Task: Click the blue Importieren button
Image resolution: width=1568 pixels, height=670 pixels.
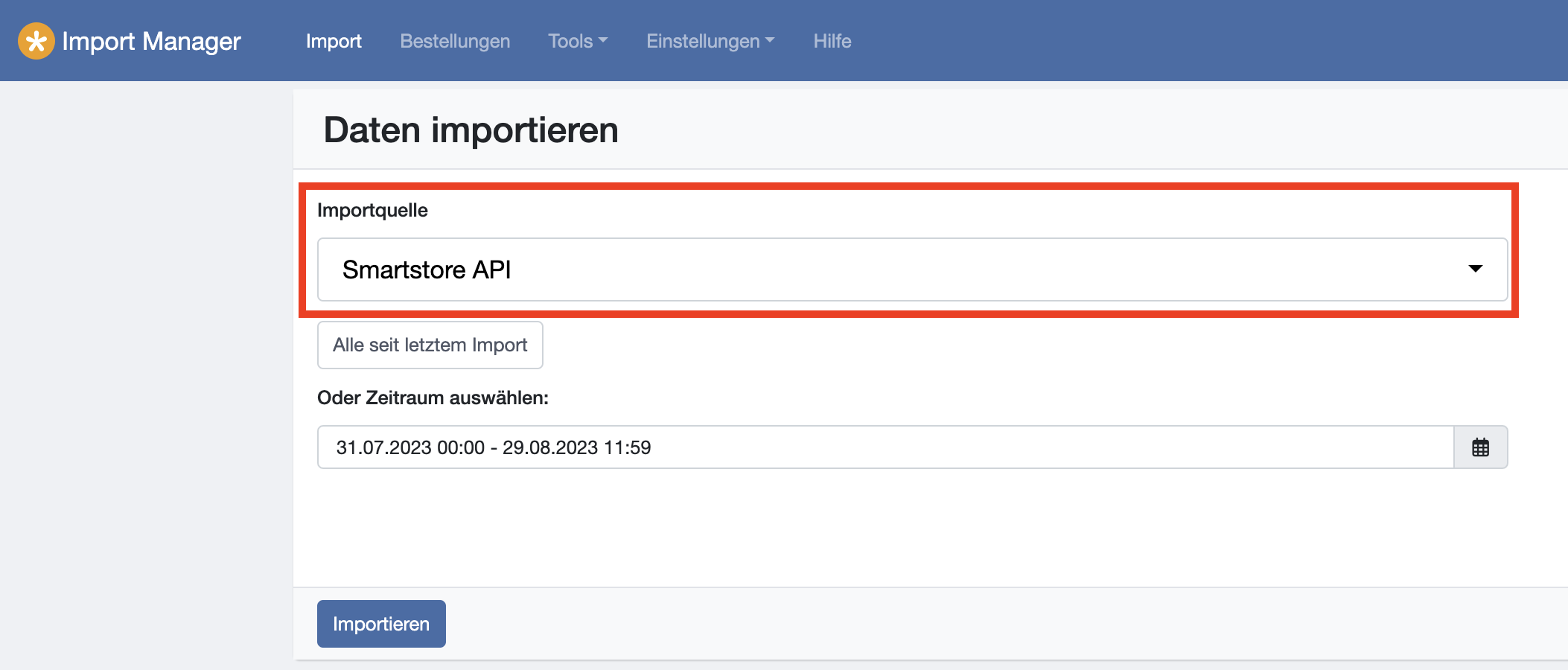Action: (381, 624)
